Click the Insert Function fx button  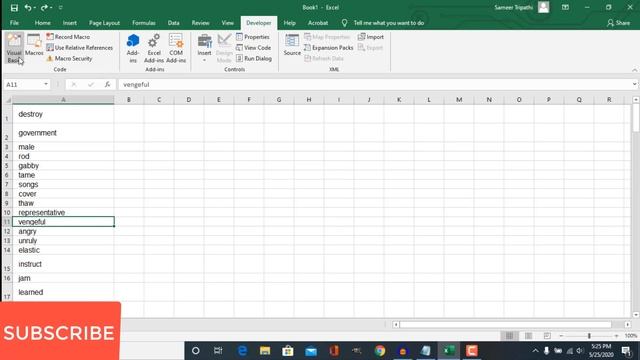click(107, 84)
